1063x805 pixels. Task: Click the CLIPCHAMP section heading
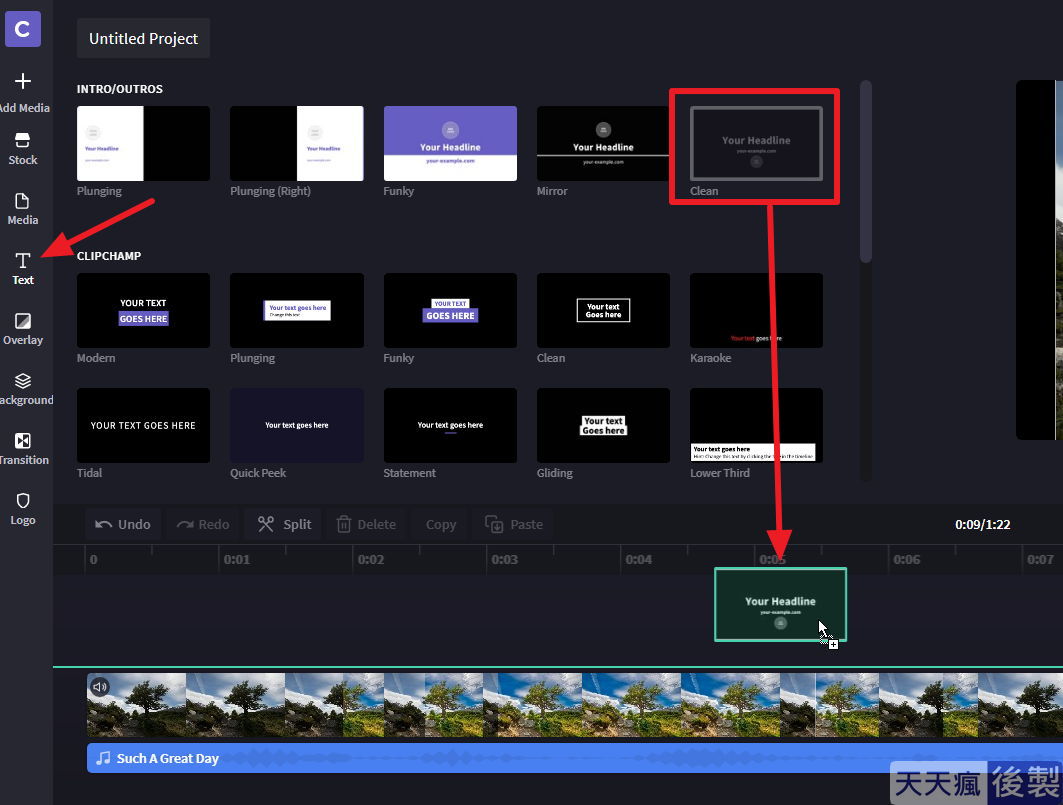tap(108, 256)
